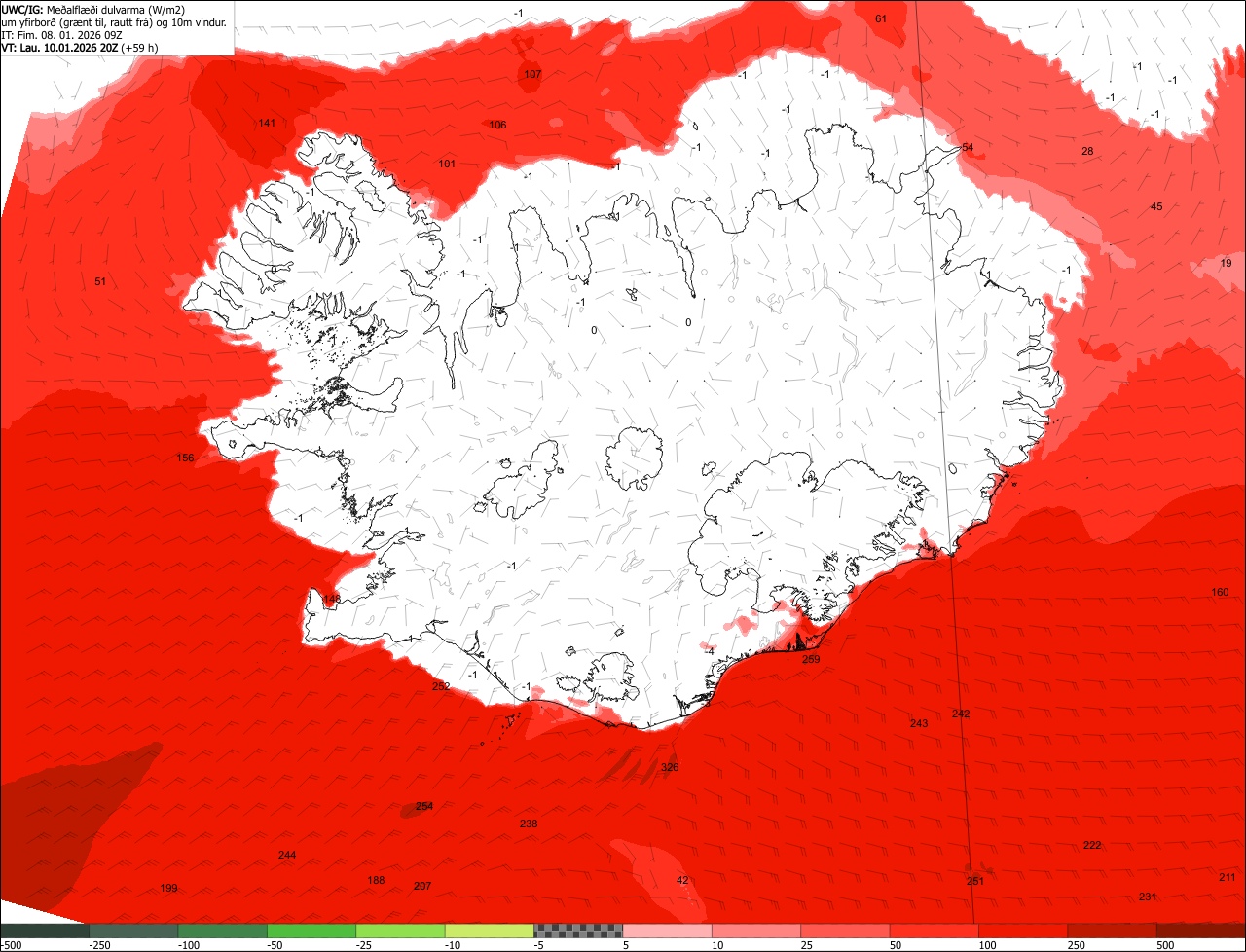Image resolution: width=1246 pixels, height=952 pixels.
Task: Click the map value 51
Action: [x=100, y=281]
